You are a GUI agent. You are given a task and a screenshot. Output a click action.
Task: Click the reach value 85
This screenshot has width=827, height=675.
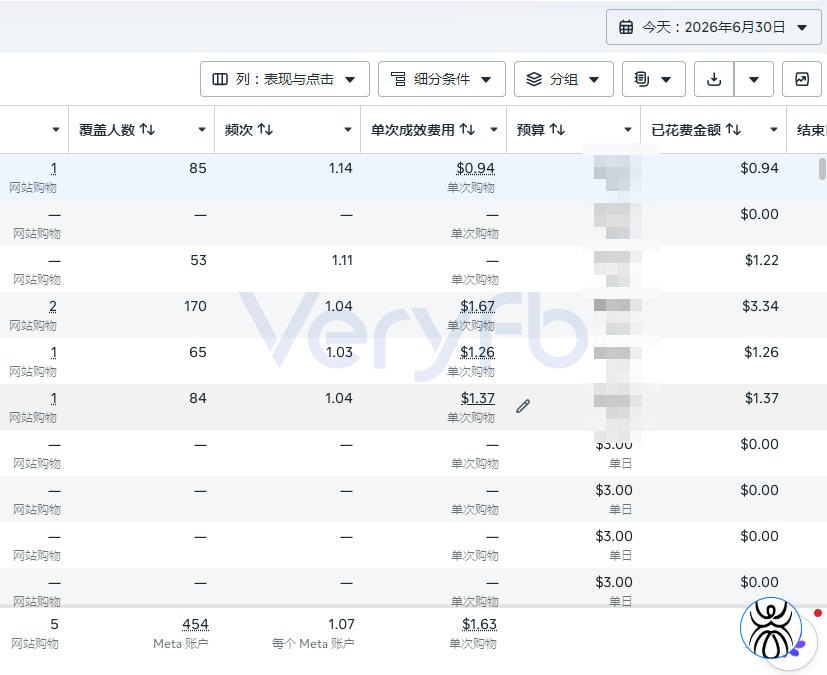198,168
